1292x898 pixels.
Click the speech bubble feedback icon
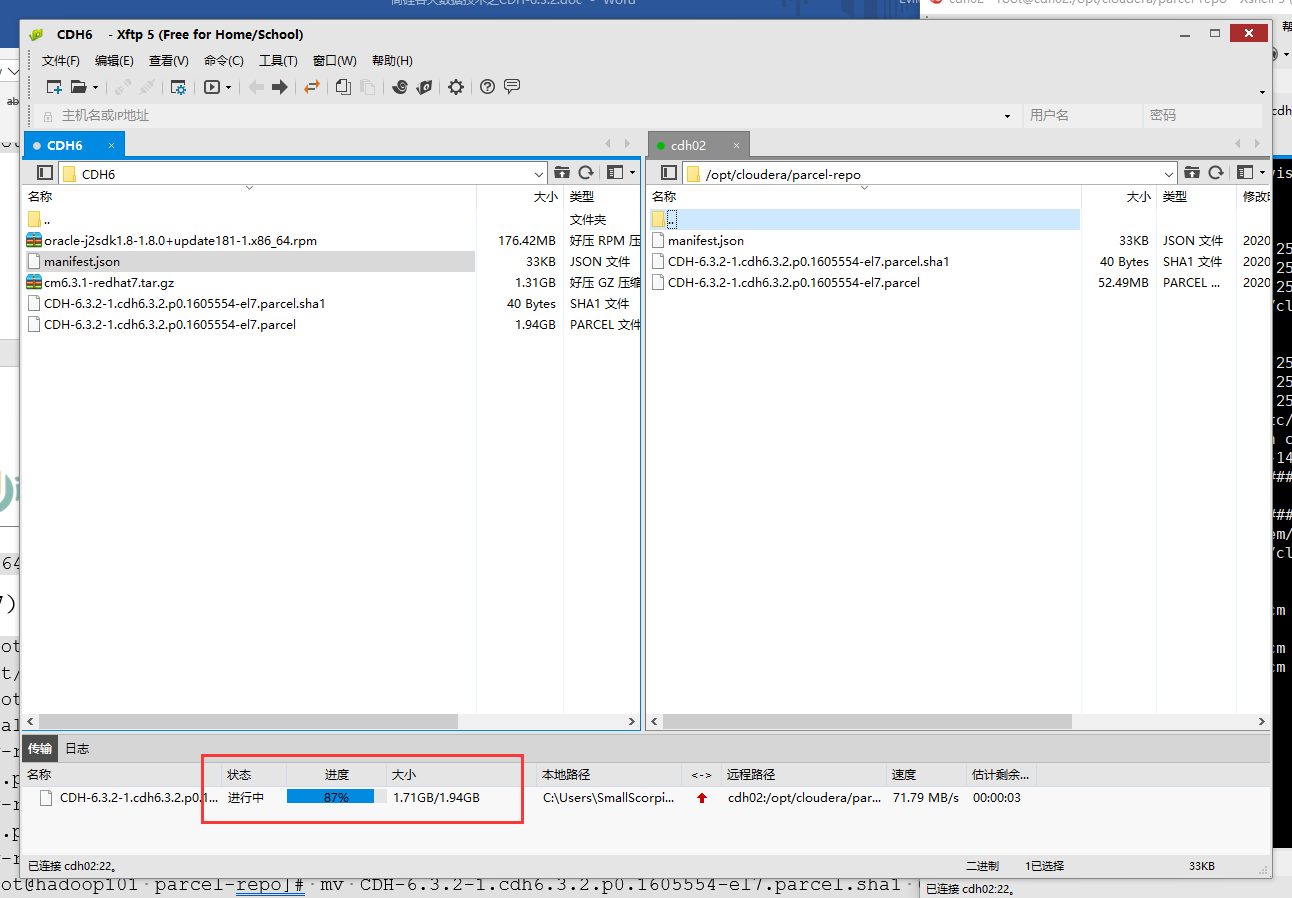point(512,87)
